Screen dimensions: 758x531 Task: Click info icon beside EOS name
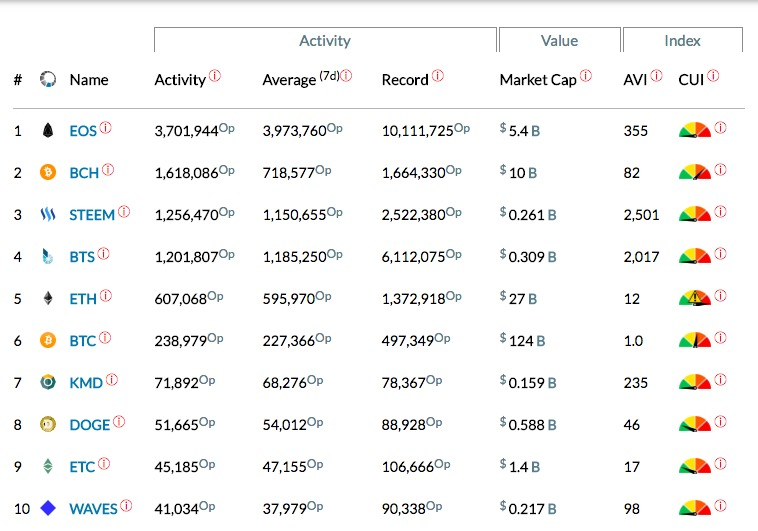105,128
